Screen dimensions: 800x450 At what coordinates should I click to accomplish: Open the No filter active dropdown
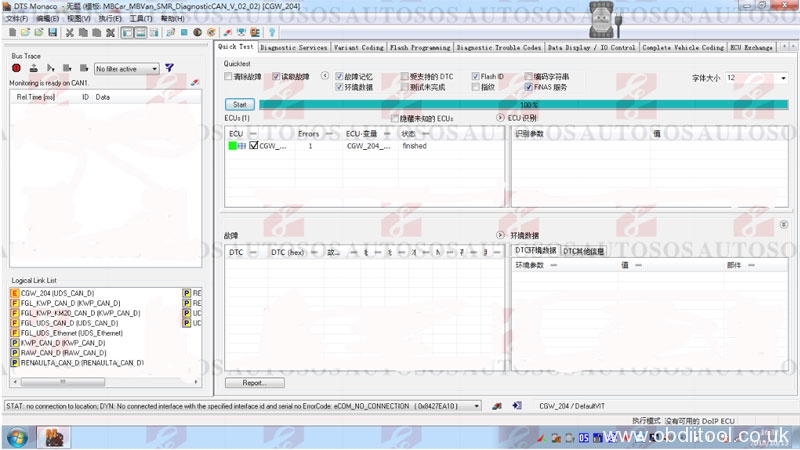click(x=127, y=68)
